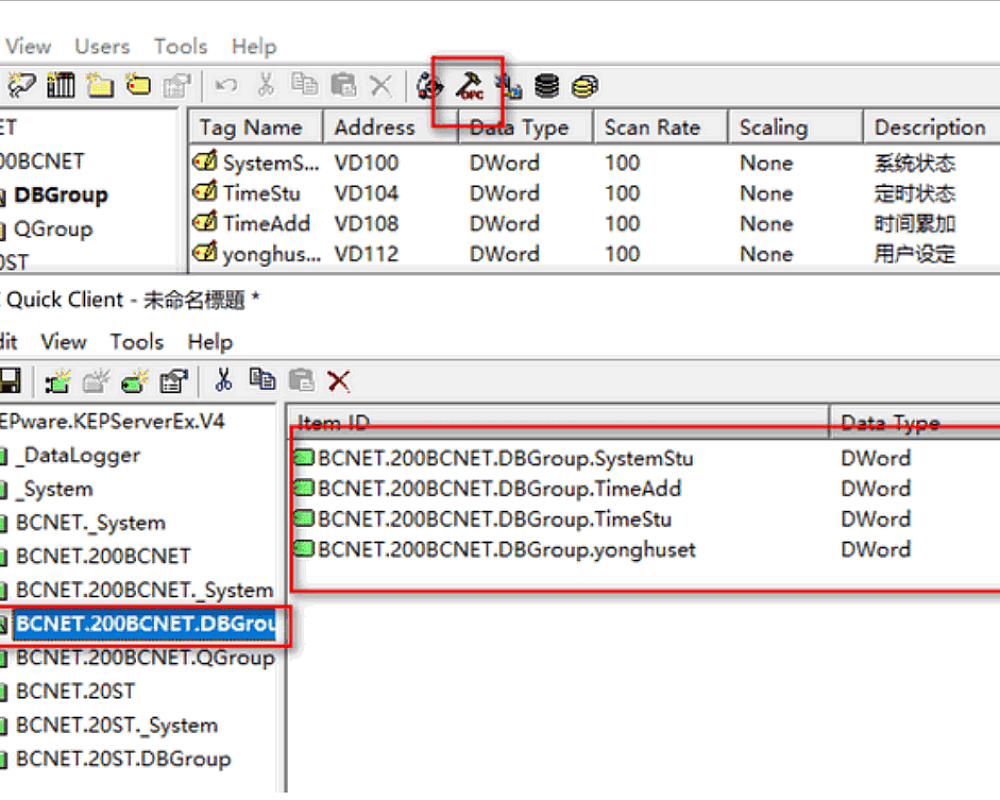Open the Tools menu in KEPServerEX

[180, 46]
